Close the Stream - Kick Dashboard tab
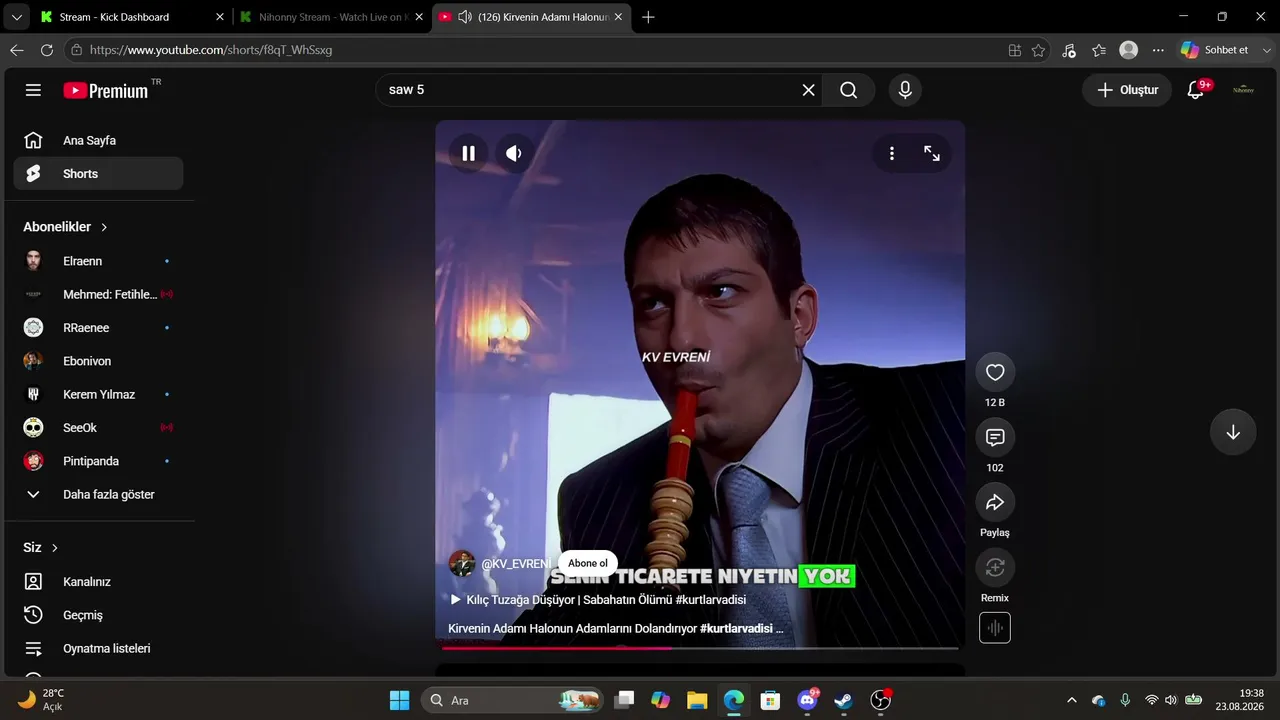This screenshot has width=1280, height=720. (220, 17)
